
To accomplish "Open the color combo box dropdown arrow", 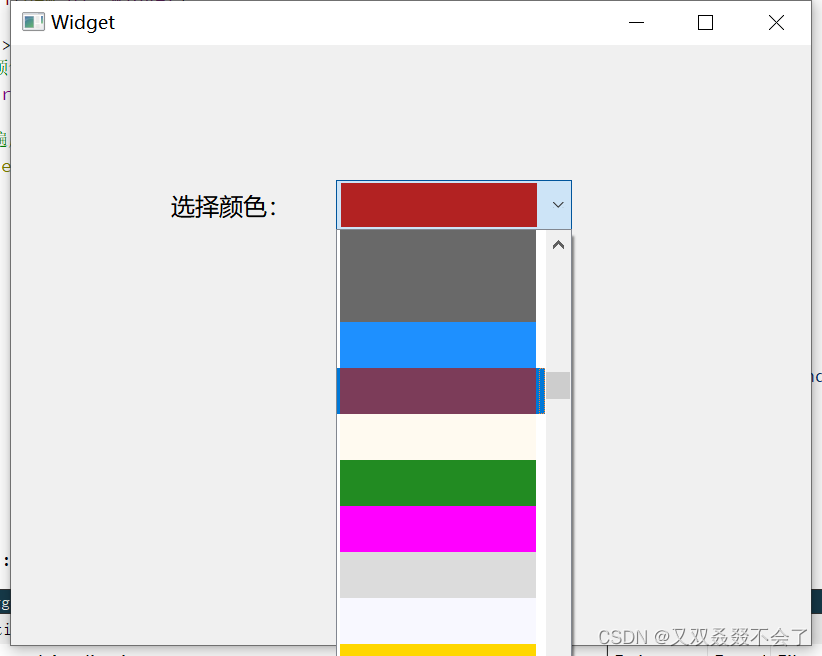I will (x=558, y=205).
